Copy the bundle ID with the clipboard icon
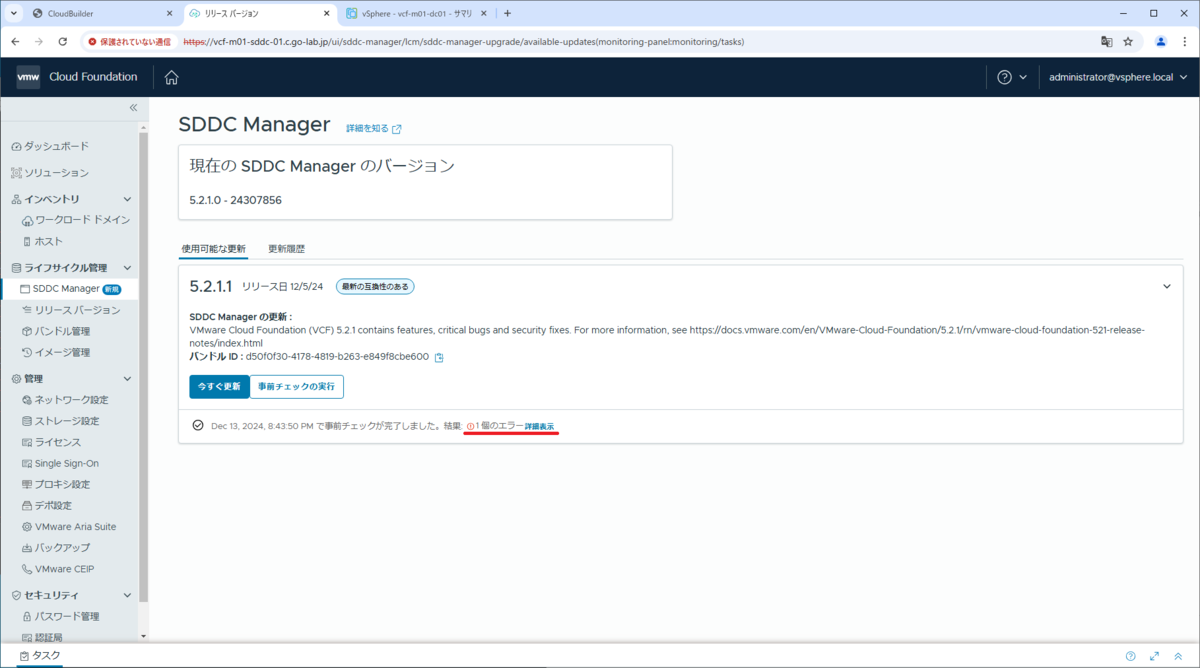The height and width of the screenshot is (668, 1200). tap(439, 357)
